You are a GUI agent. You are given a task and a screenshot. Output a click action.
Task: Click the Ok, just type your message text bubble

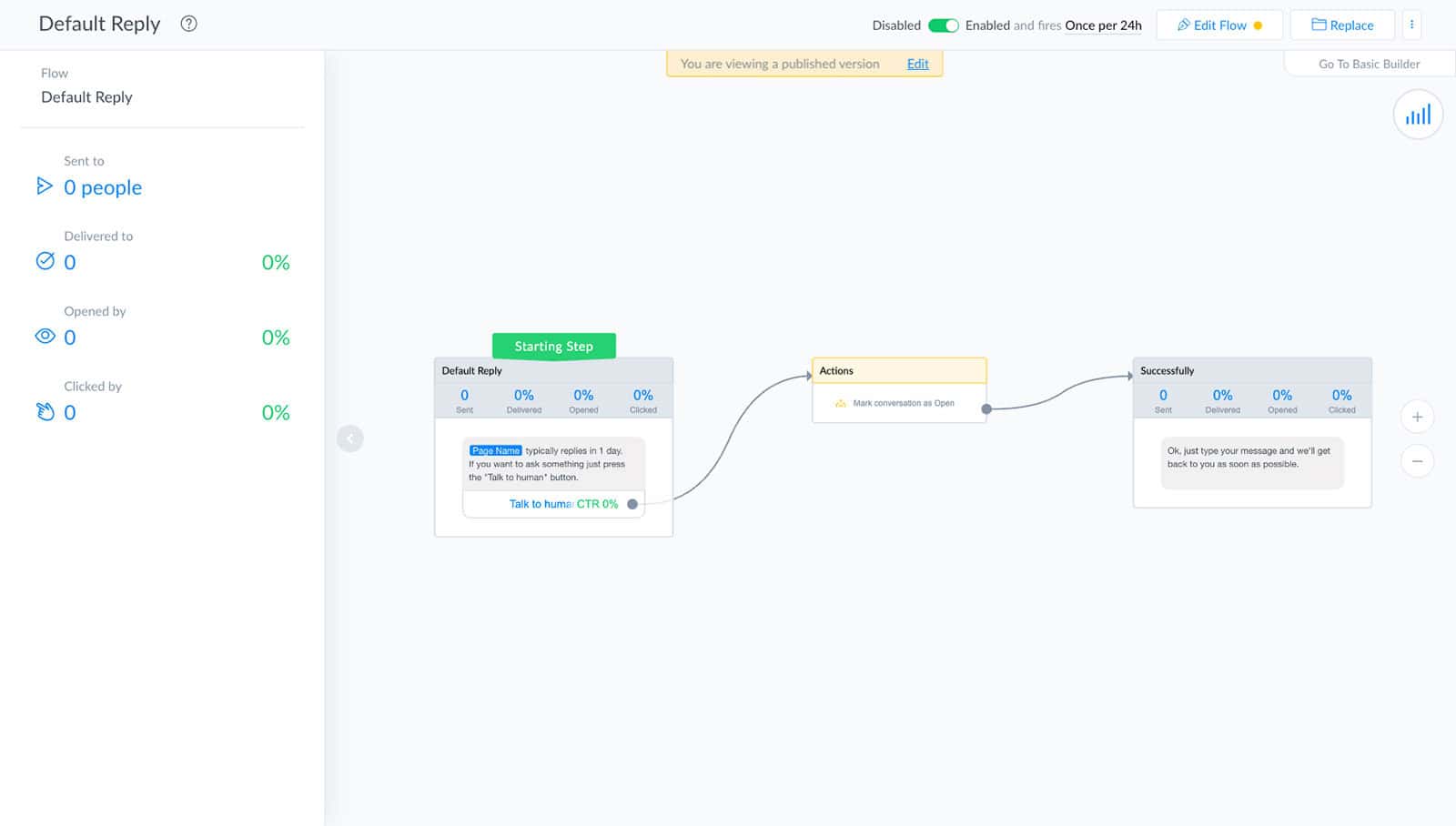point(1252,462)
